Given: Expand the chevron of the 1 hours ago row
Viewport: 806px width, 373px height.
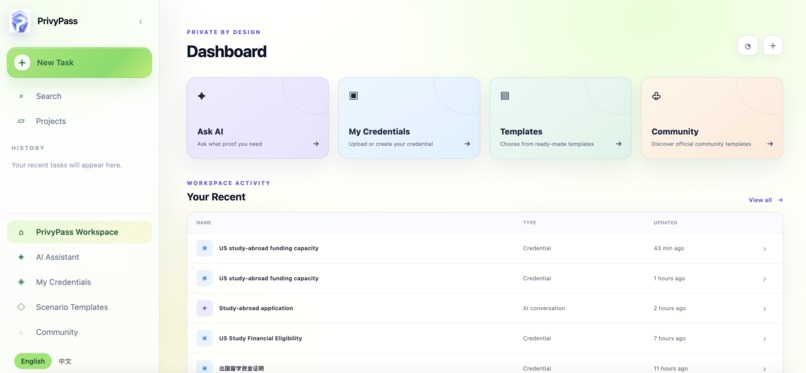Looking at the screenshot, I should point(764,279).
